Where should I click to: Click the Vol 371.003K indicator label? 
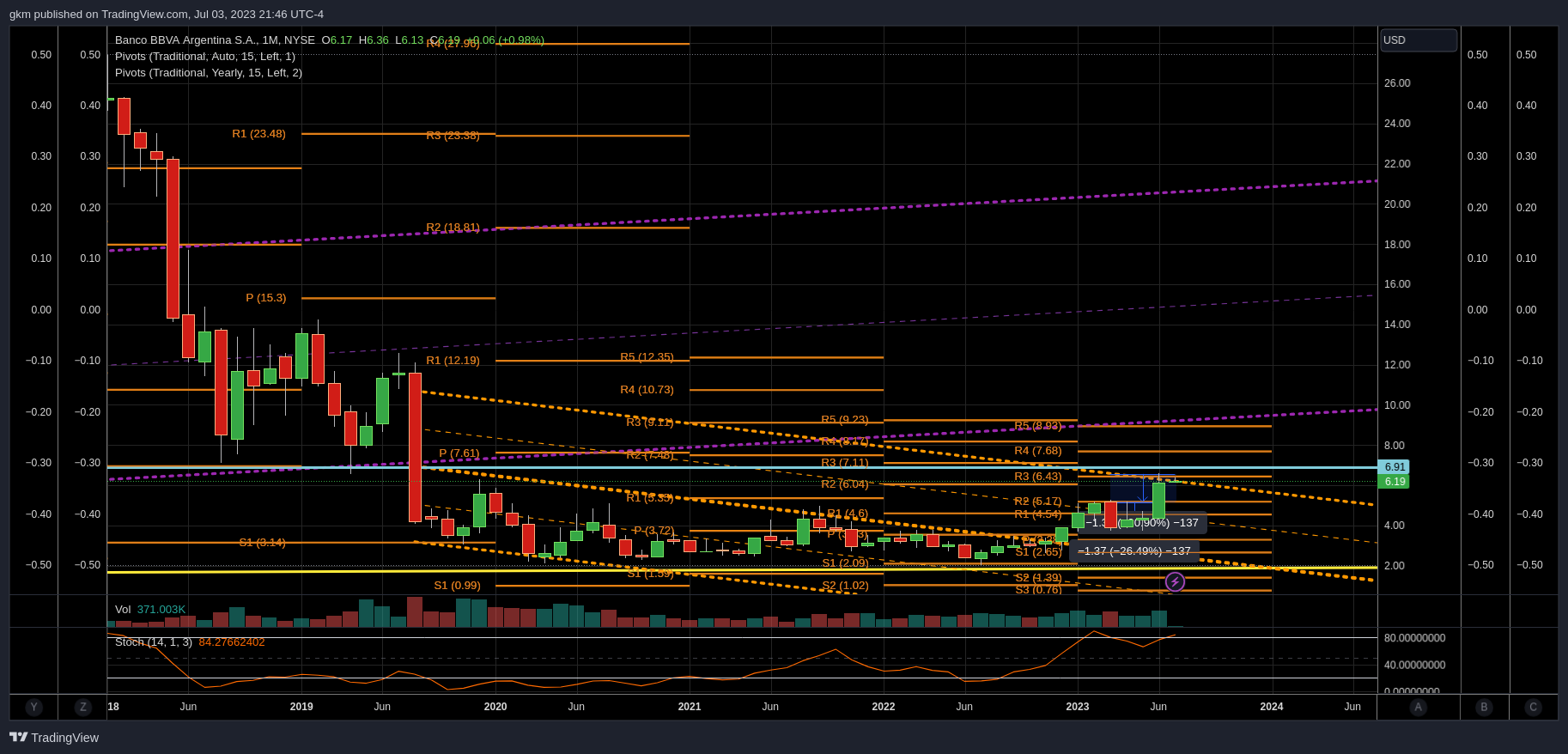pyautogui.click(x=150, y=610)
